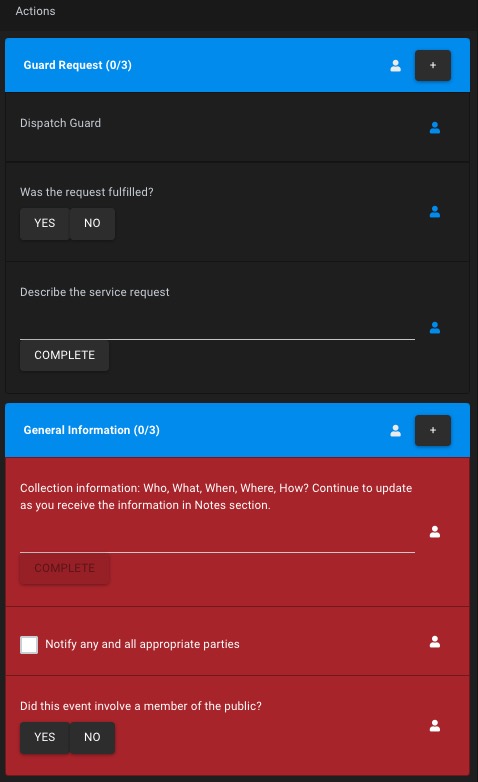478x782 pixels.
Task: Choose NO for event involving public member
Action: click(x=92, y=737)
